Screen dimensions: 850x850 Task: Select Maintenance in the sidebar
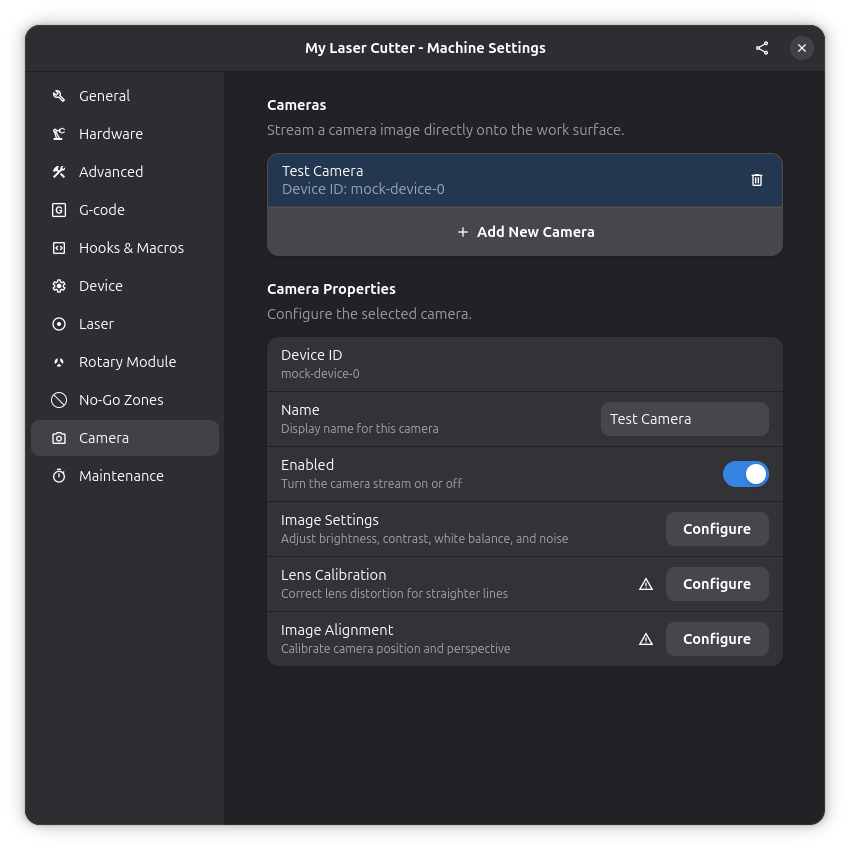click(x=125, y=476)
